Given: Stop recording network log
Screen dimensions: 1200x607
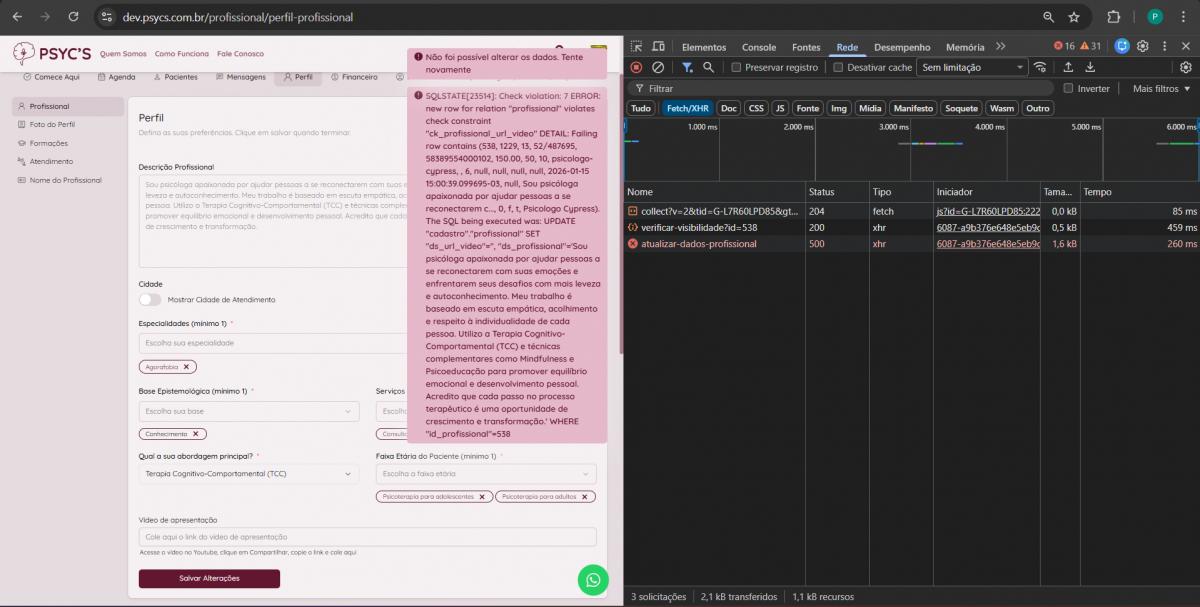Looking at the screenshot, I should (x=636, y=67).
